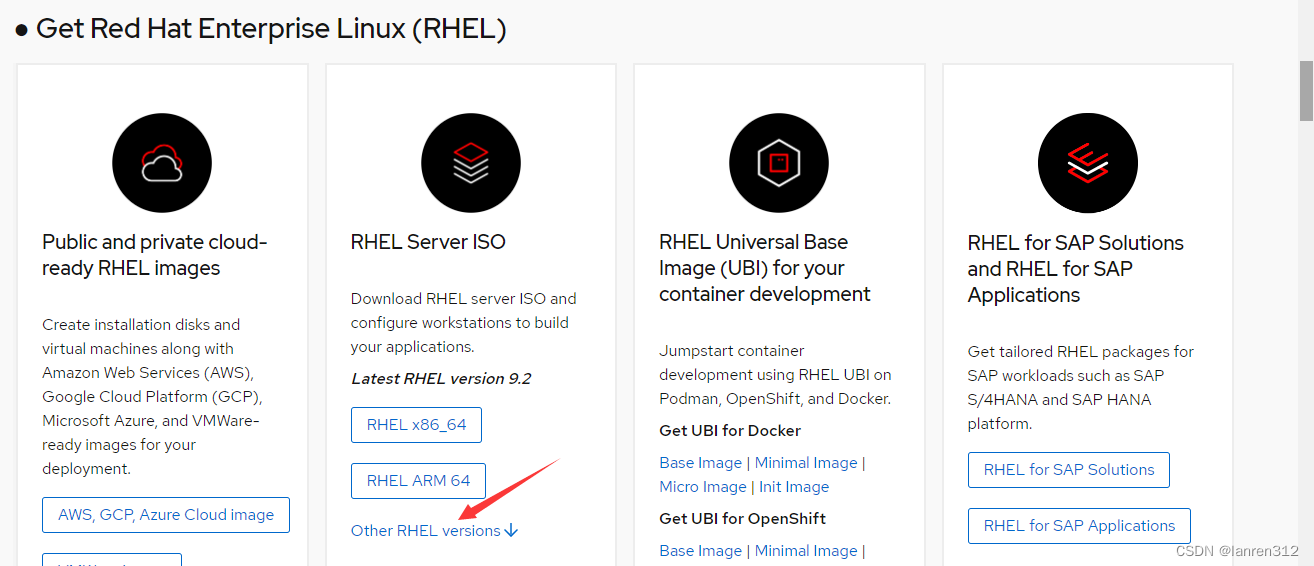Open Minimal Image link under UBI for Docker
The height and width of the screenshot is (566, 1314).
[x=806, y=463]
